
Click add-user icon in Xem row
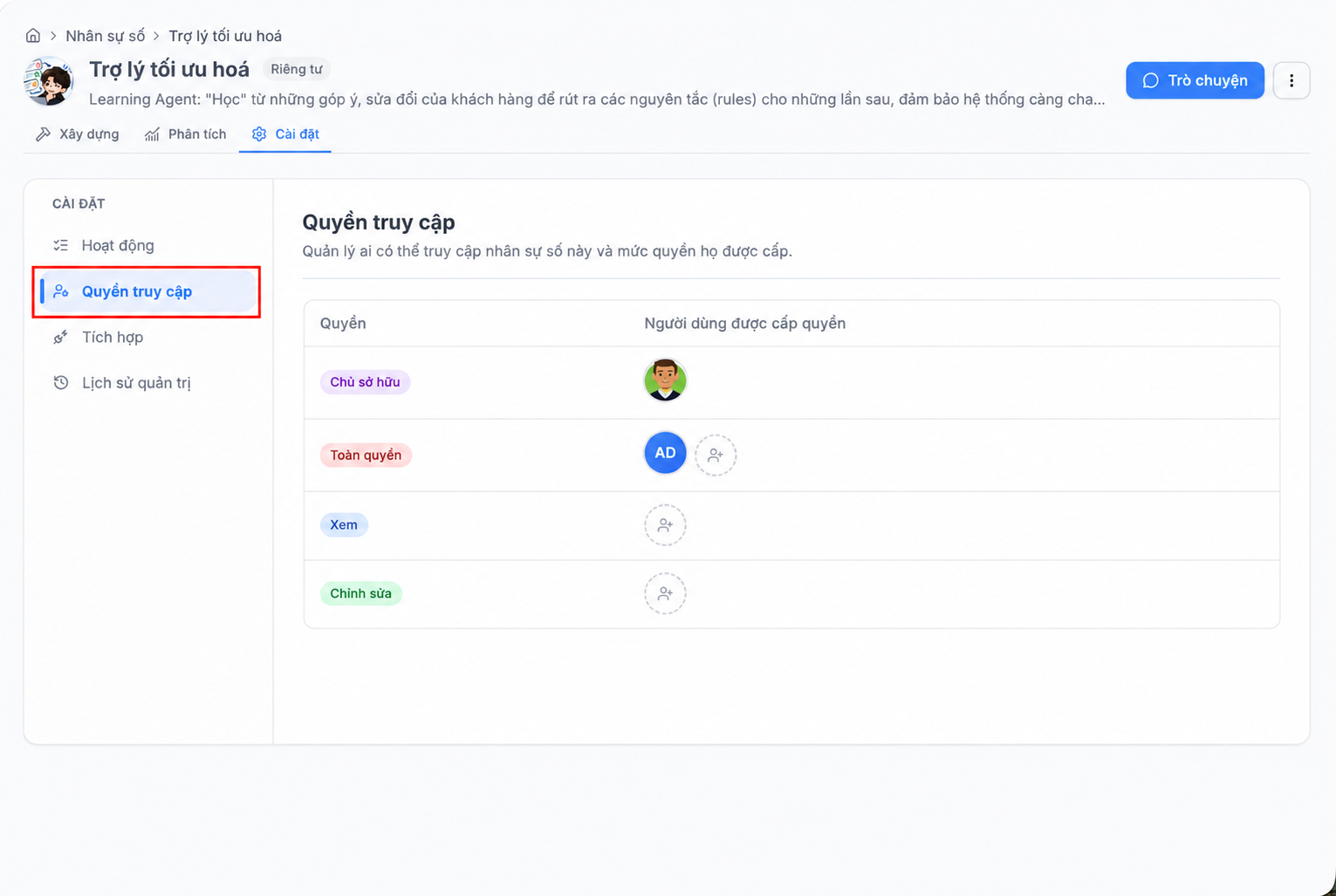pyautogui.click(x=665, y=525)
